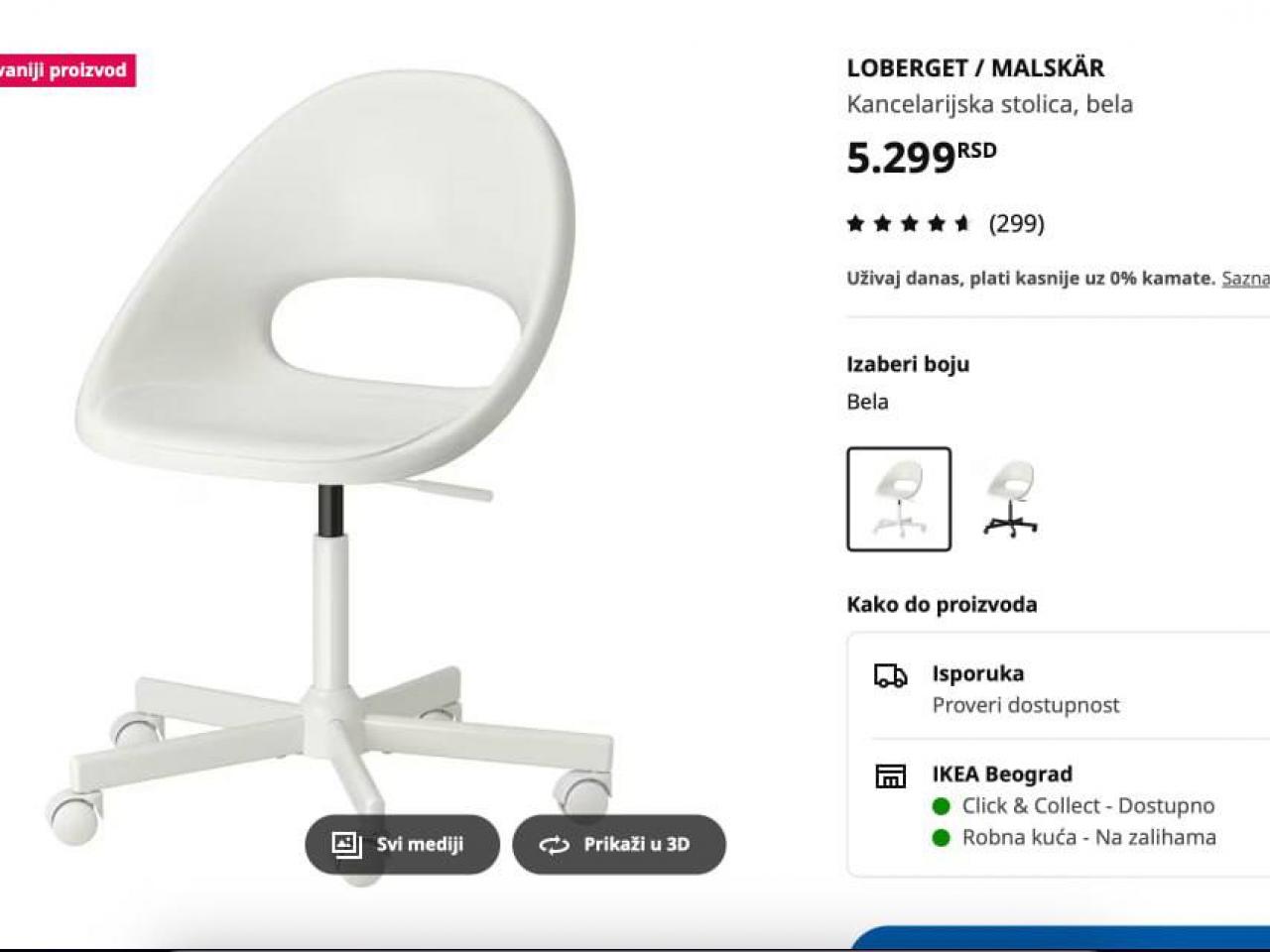Image resolution: width=1270 pixels, height=952 pixels.
Task: Click the (299) review count
Action: click(1016, 223)
